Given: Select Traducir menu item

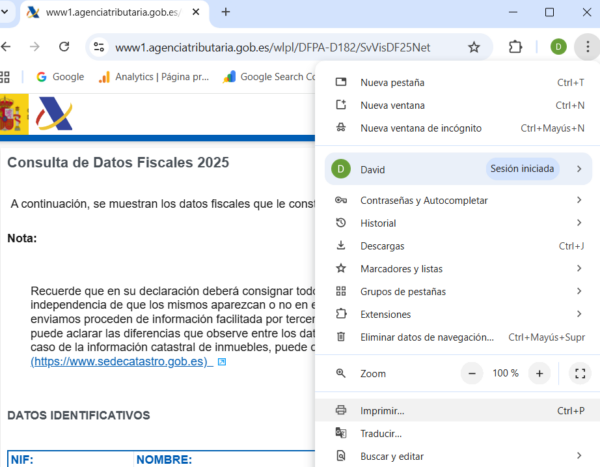Looking at the screenshot, I should (x=458, y=433).
